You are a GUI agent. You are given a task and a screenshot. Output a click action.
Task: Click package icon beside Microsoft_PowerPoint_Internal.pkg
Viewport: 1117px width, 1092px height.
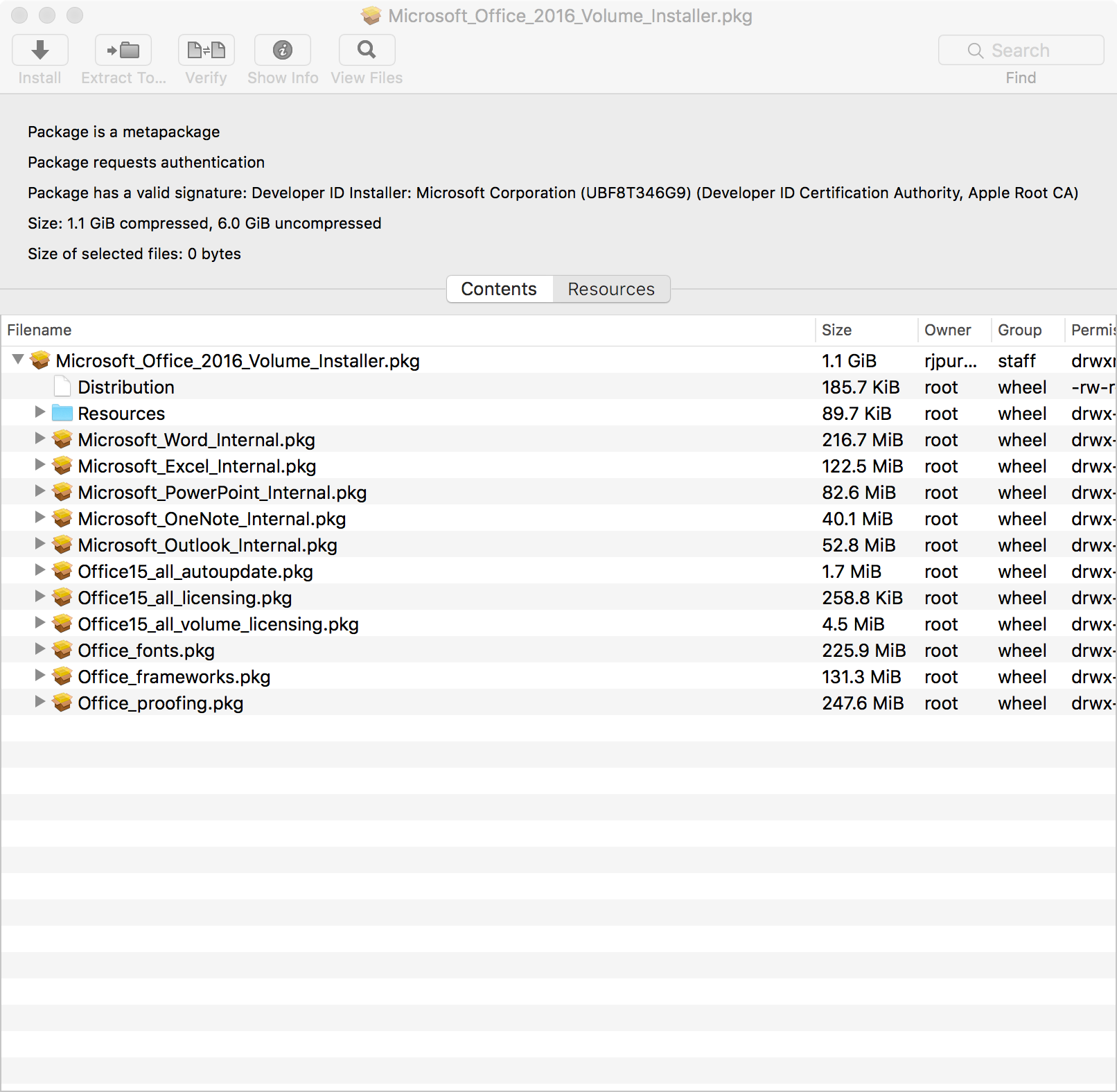pyautogui.click(x=62, y=492)
